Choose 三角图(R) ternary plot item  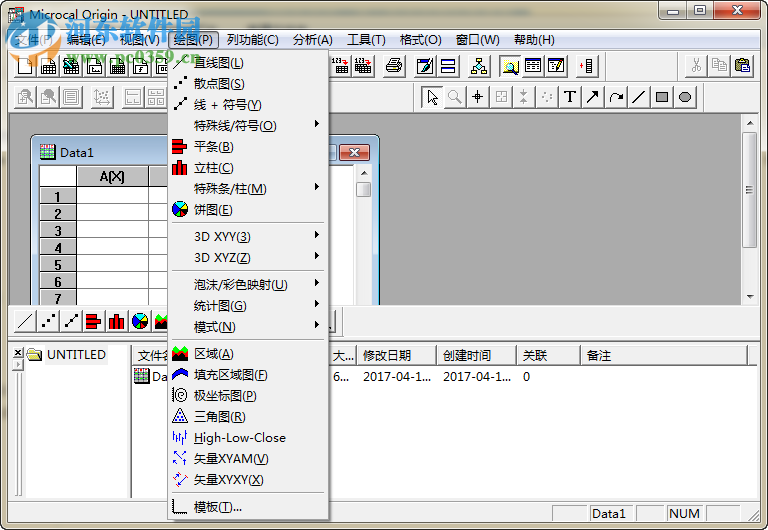(248, 417)
